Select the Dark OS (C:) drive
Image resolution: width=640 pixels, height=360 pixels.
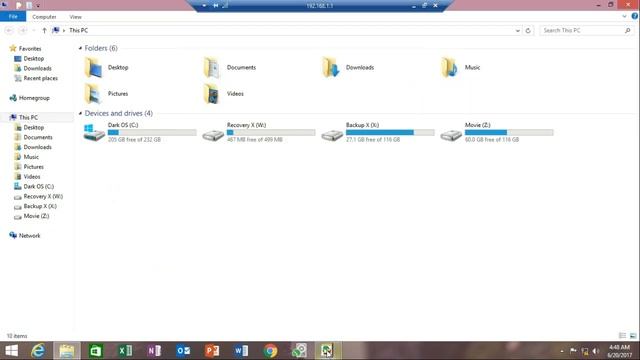point(140,132)
